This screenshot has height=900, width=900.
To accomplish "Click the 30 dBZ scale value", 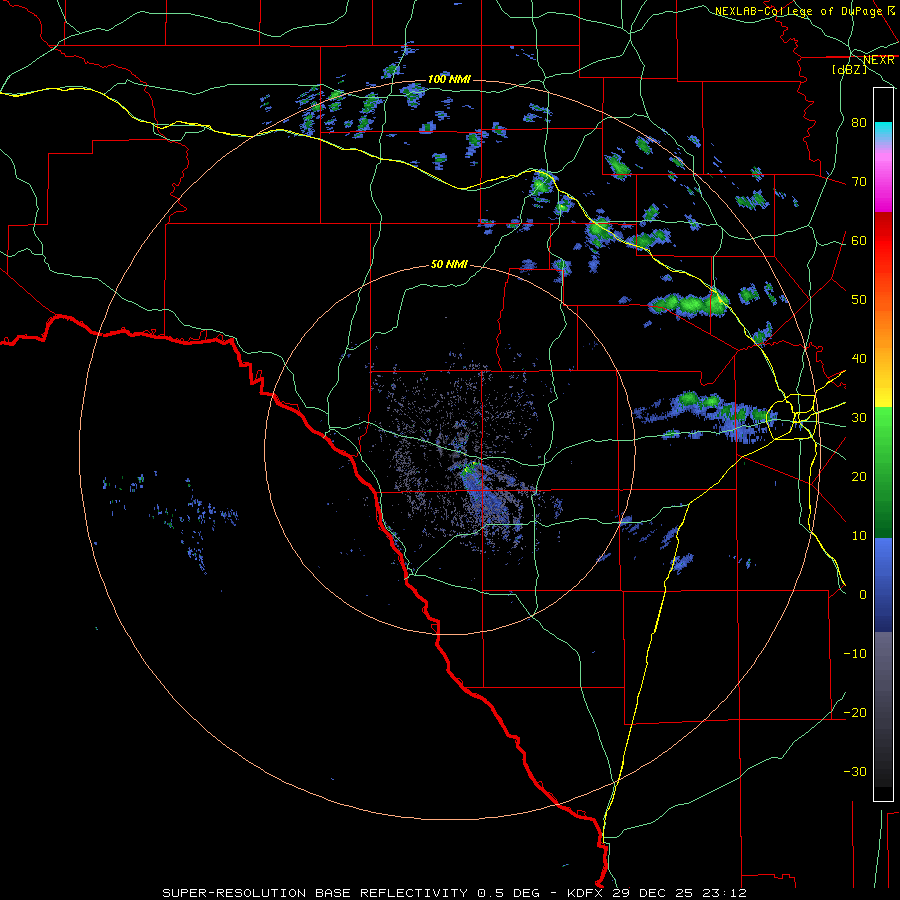I will (x=859, y=418).
